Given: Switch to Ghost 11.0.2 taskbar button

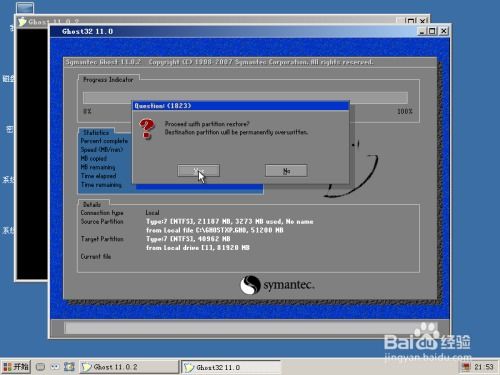Looking at the screenshot, I should click(x=129, y=367).
